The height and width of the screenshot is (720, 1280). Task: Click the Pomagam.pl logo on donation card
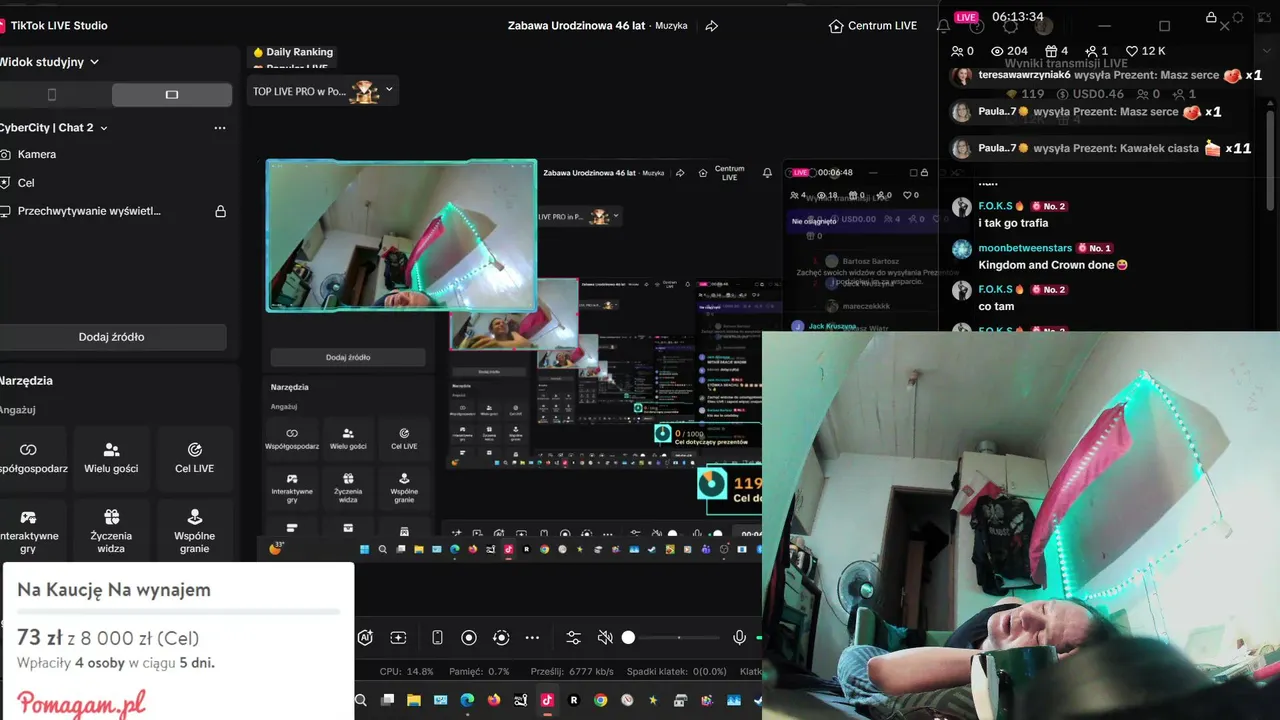pos(81,703)
